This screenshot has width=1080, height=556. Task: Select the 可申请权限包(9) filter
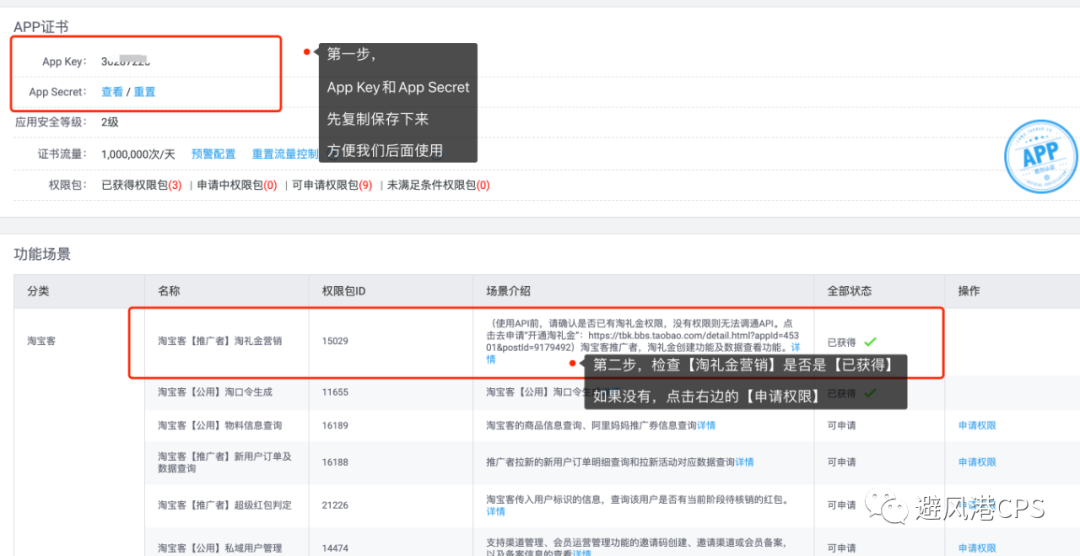coord(332,185)
